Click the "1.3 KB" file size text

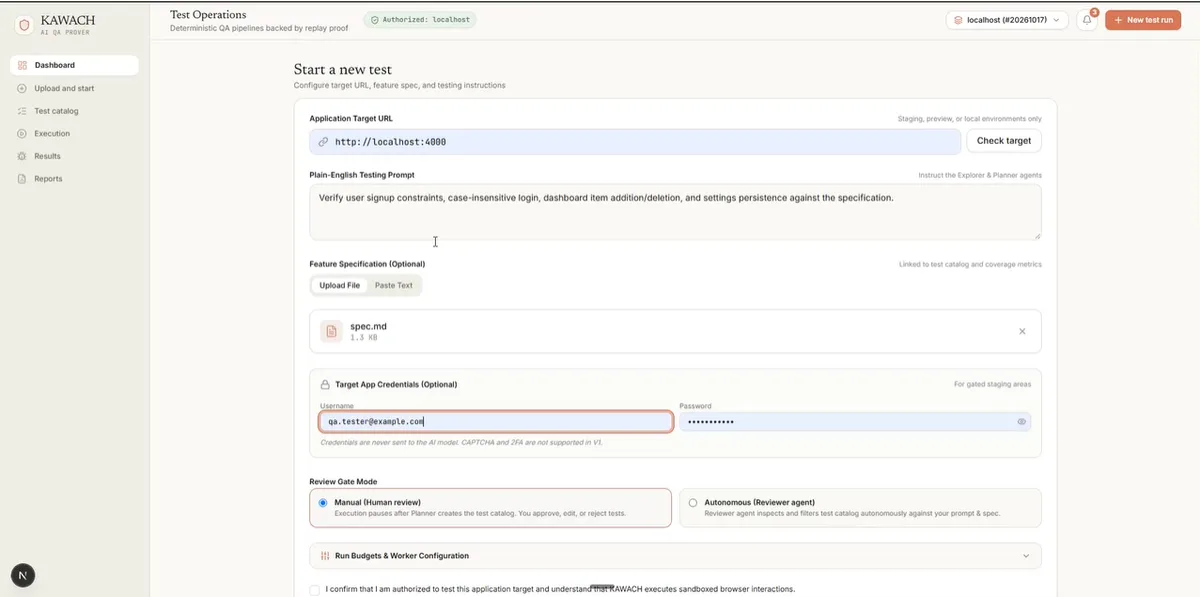(x=364, y=338)
